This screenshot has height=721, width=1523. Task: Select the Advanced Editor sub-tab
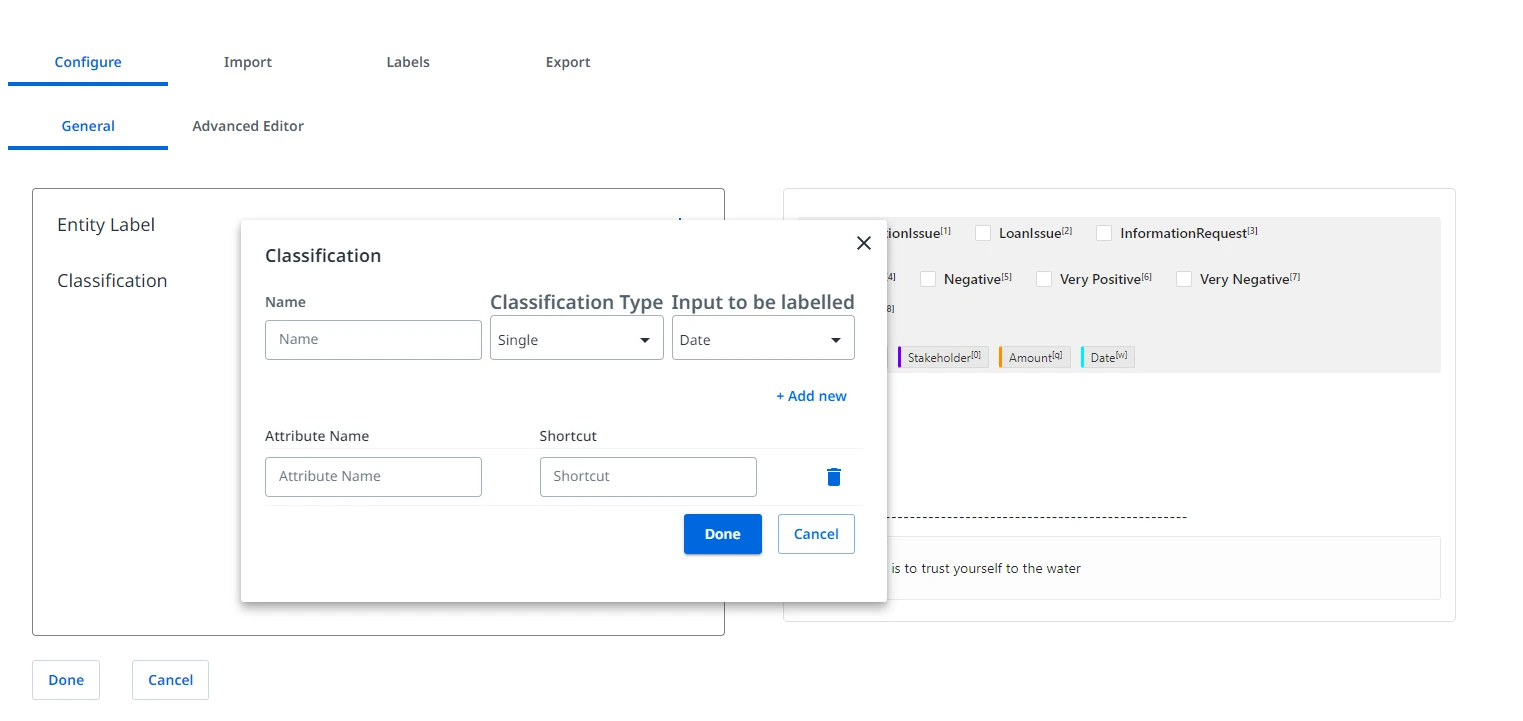248,126
